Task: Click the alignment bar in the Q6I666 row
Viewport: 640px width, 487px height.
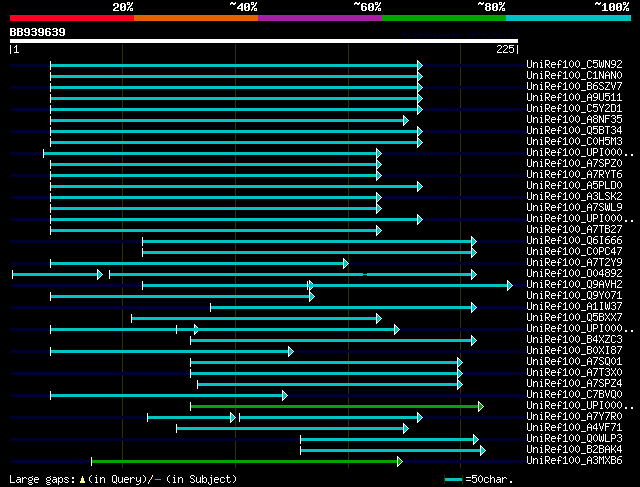Action: pos(307,242)
